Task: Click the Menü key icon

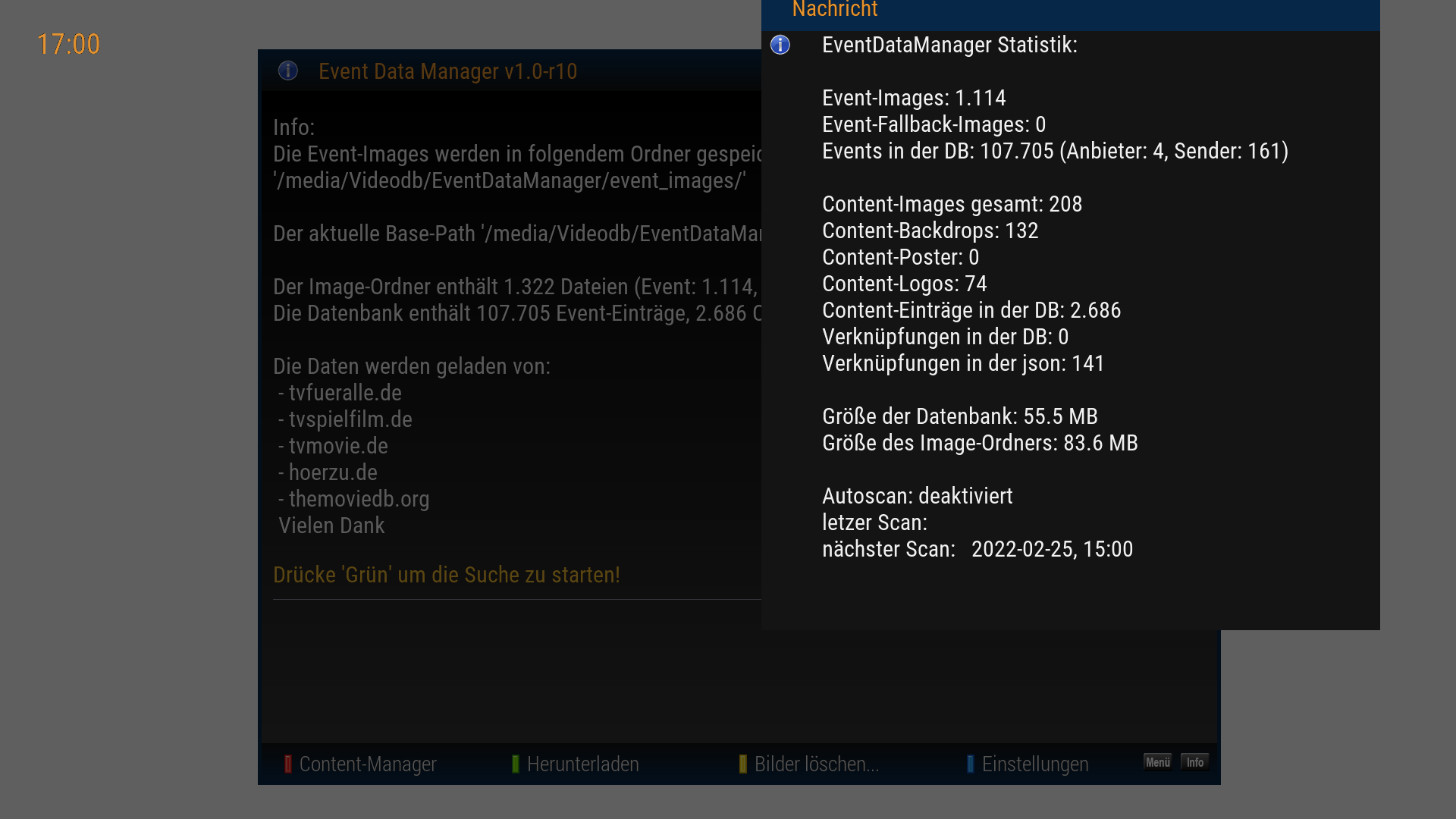Action: pyautogui.click(x=1157, y=762)
